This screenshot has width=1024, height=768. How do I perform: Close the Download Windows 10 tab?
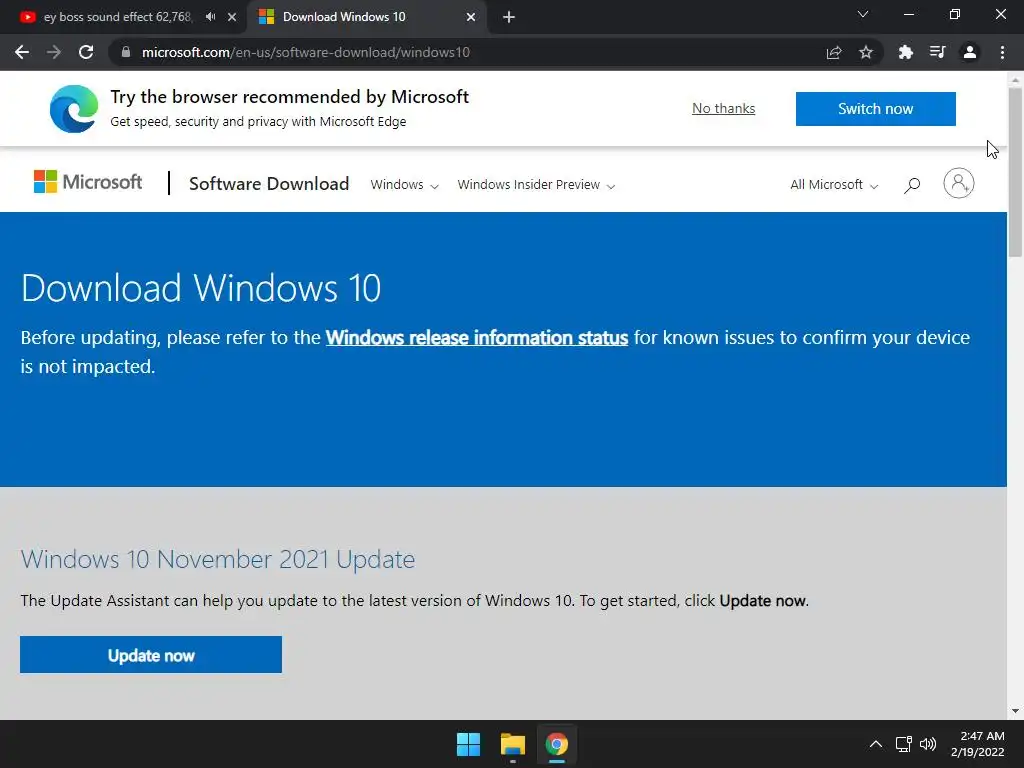pyautogui.click(x=471, y=17)
